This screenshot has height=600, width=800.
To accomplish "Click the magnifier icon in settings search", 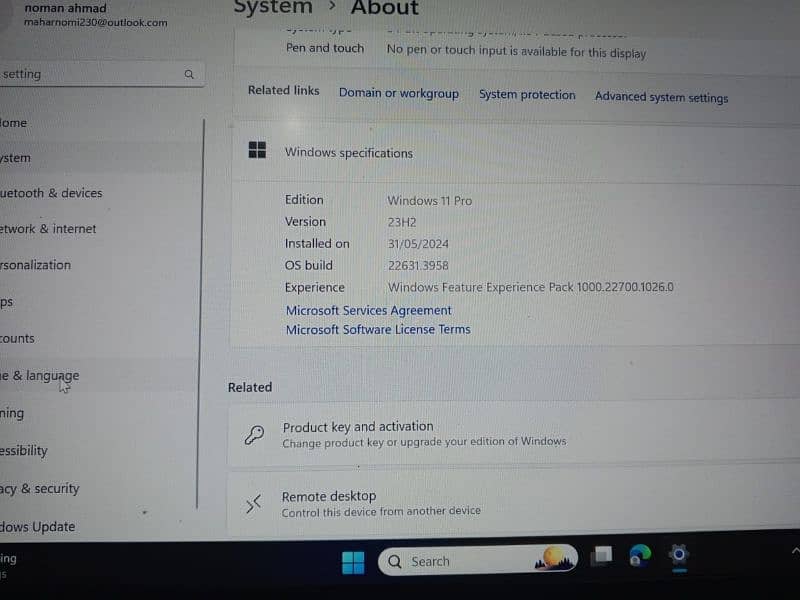I will tap(189, 74).
